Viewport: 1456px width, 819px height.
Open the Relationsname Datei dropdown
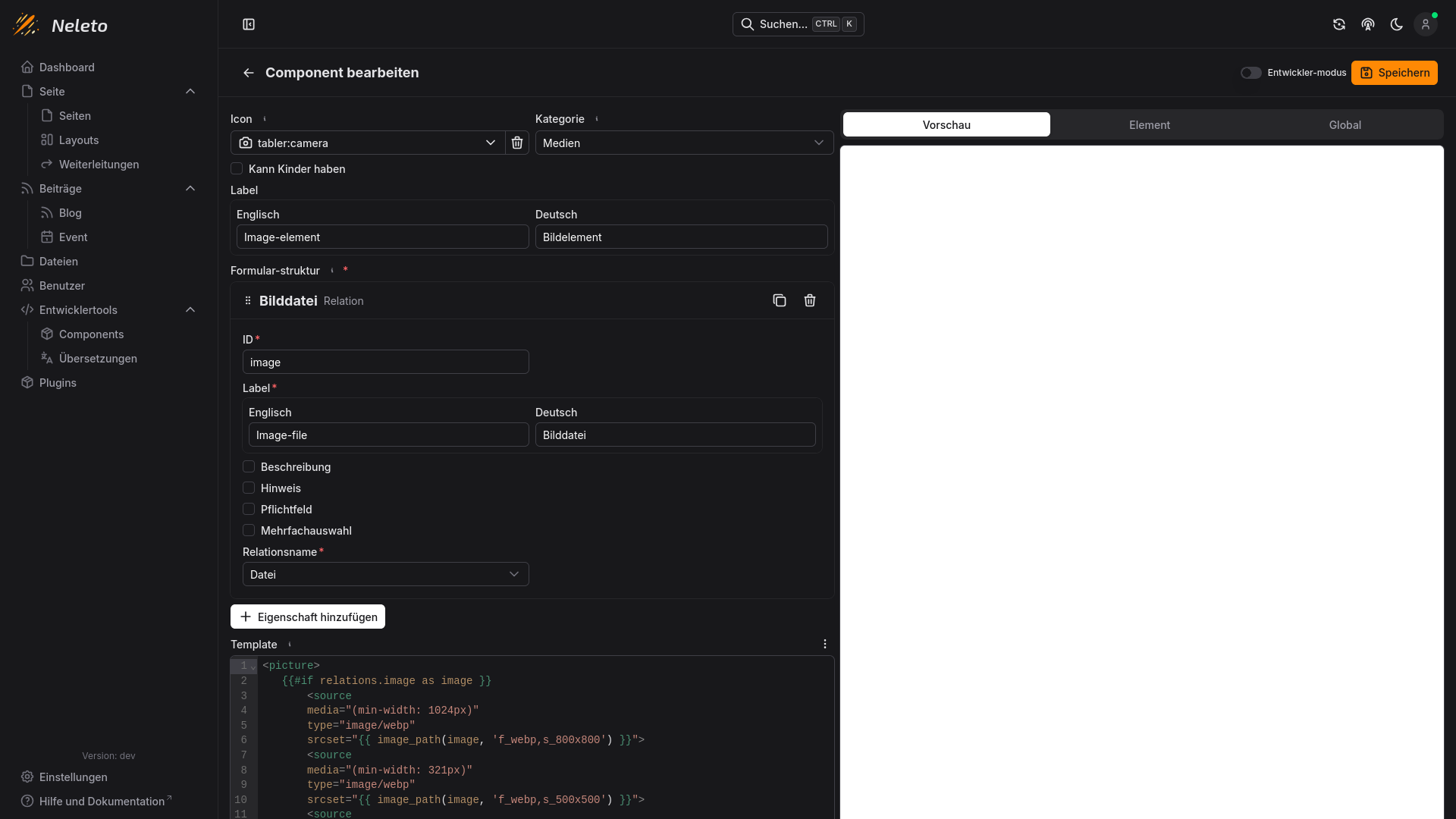[x=385, y=574]
